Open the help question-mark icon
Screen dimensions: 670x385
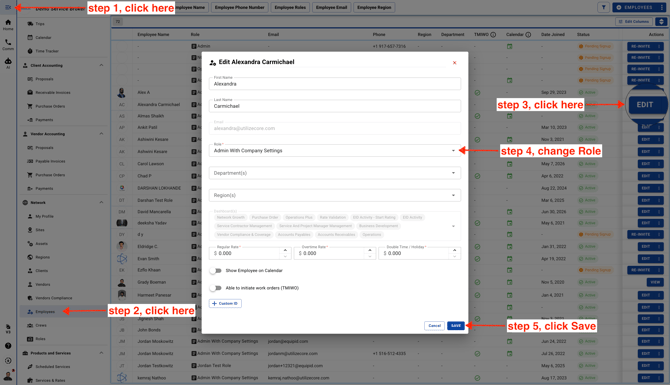[x=8, y=346]
